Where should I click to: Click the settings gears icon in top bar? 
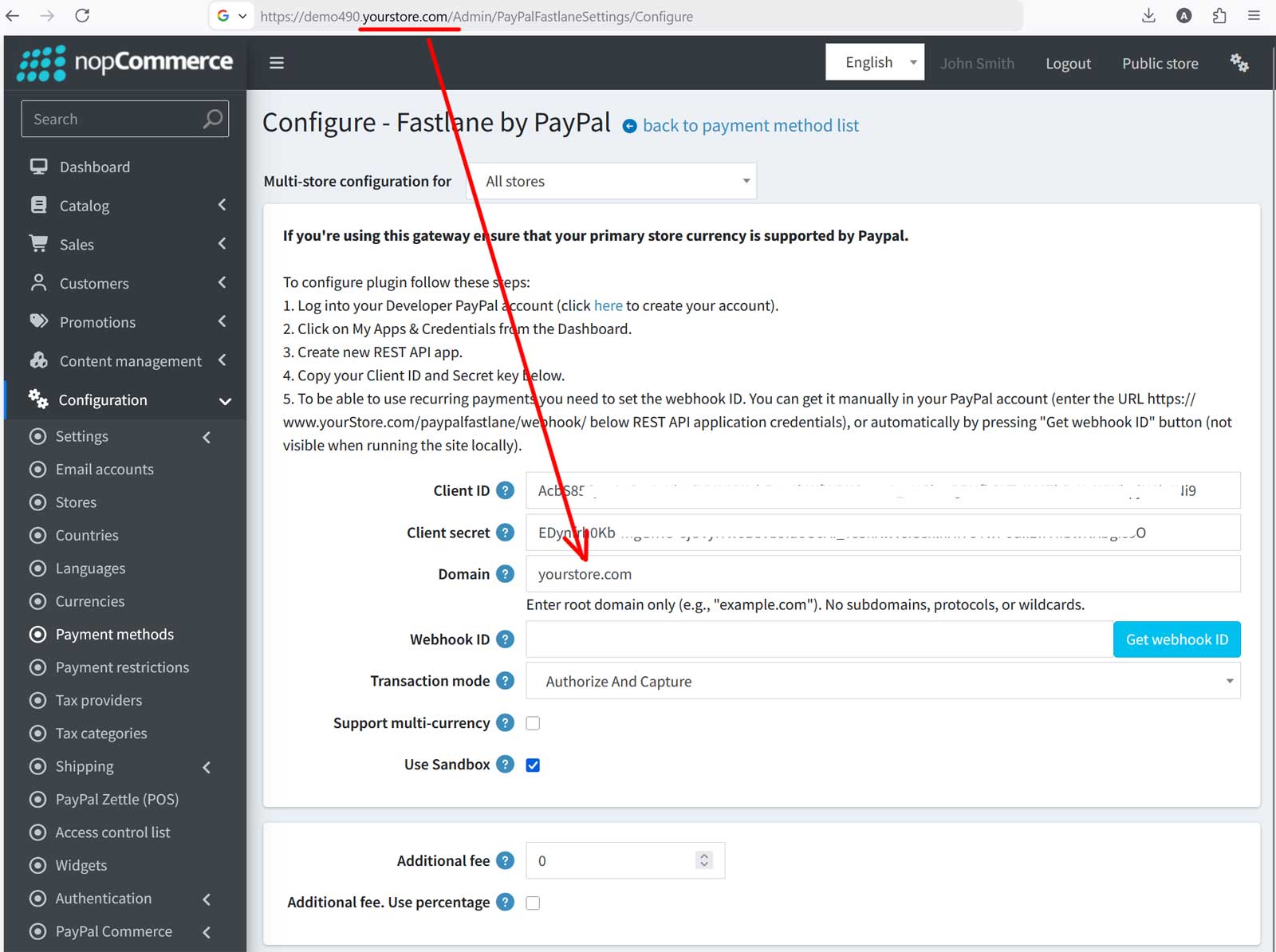pyautogui.click(x=1239, y=63)
